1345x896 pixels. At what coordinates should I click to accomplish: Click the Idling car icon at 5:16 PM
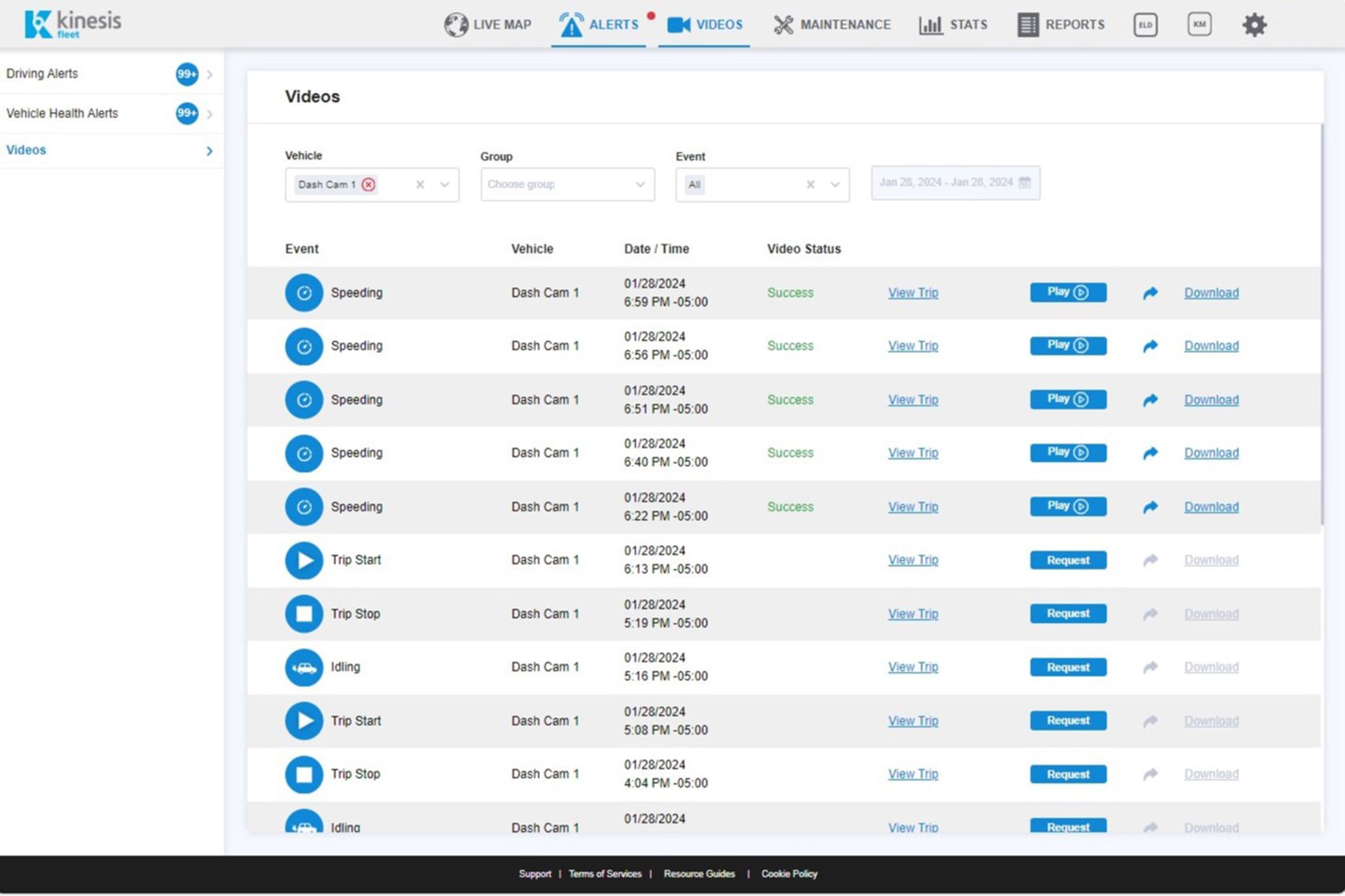click(304, 667)
